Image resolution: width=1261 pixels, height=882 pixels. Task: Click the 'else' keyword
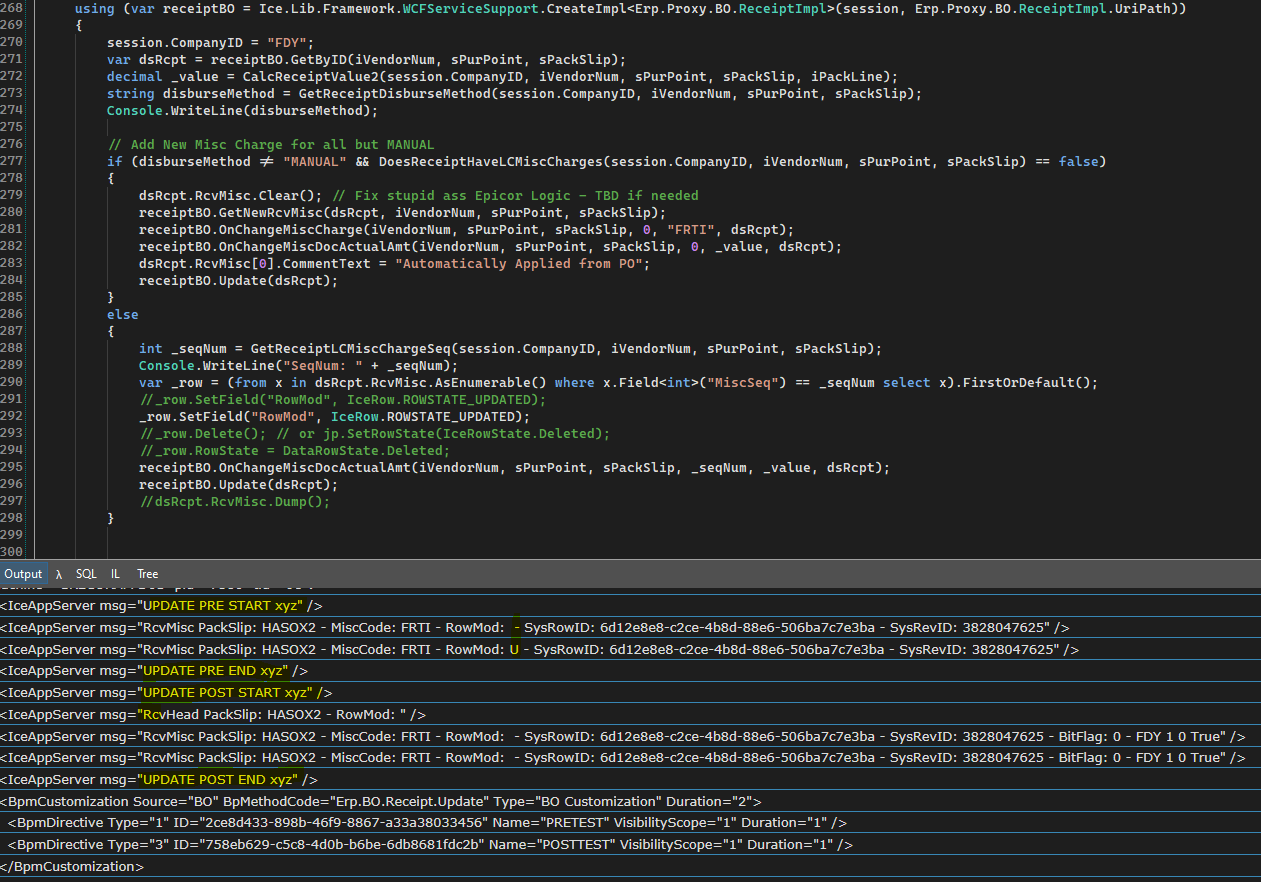[x=123, y=314]
